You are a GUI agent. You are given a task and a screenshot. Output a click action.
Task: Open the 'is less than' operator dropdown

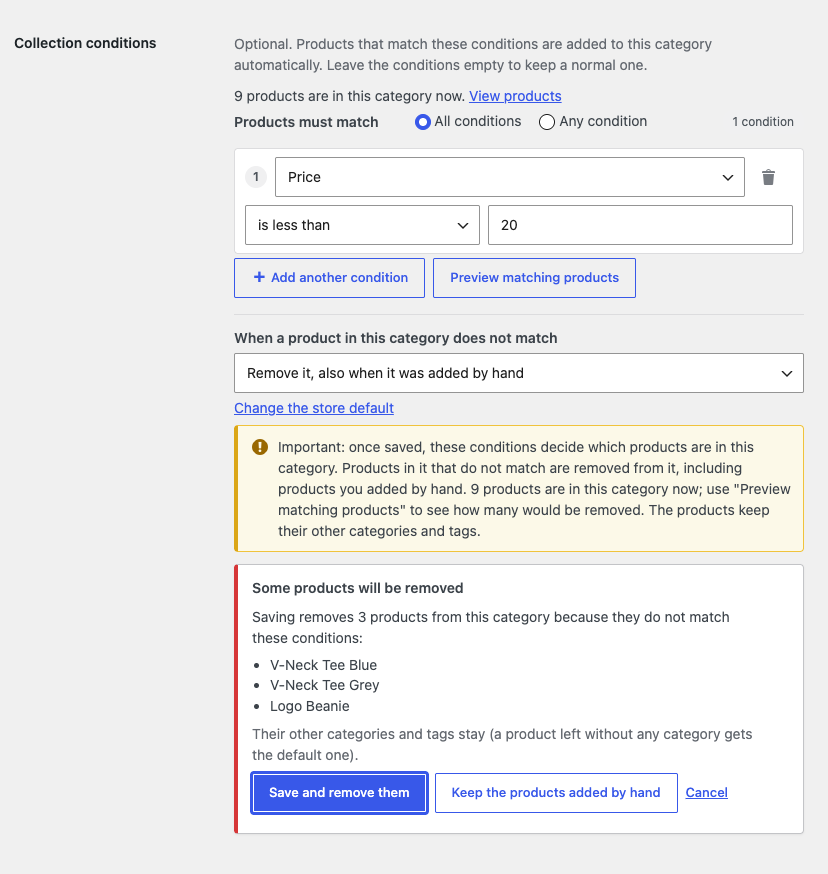pos(362,225)
